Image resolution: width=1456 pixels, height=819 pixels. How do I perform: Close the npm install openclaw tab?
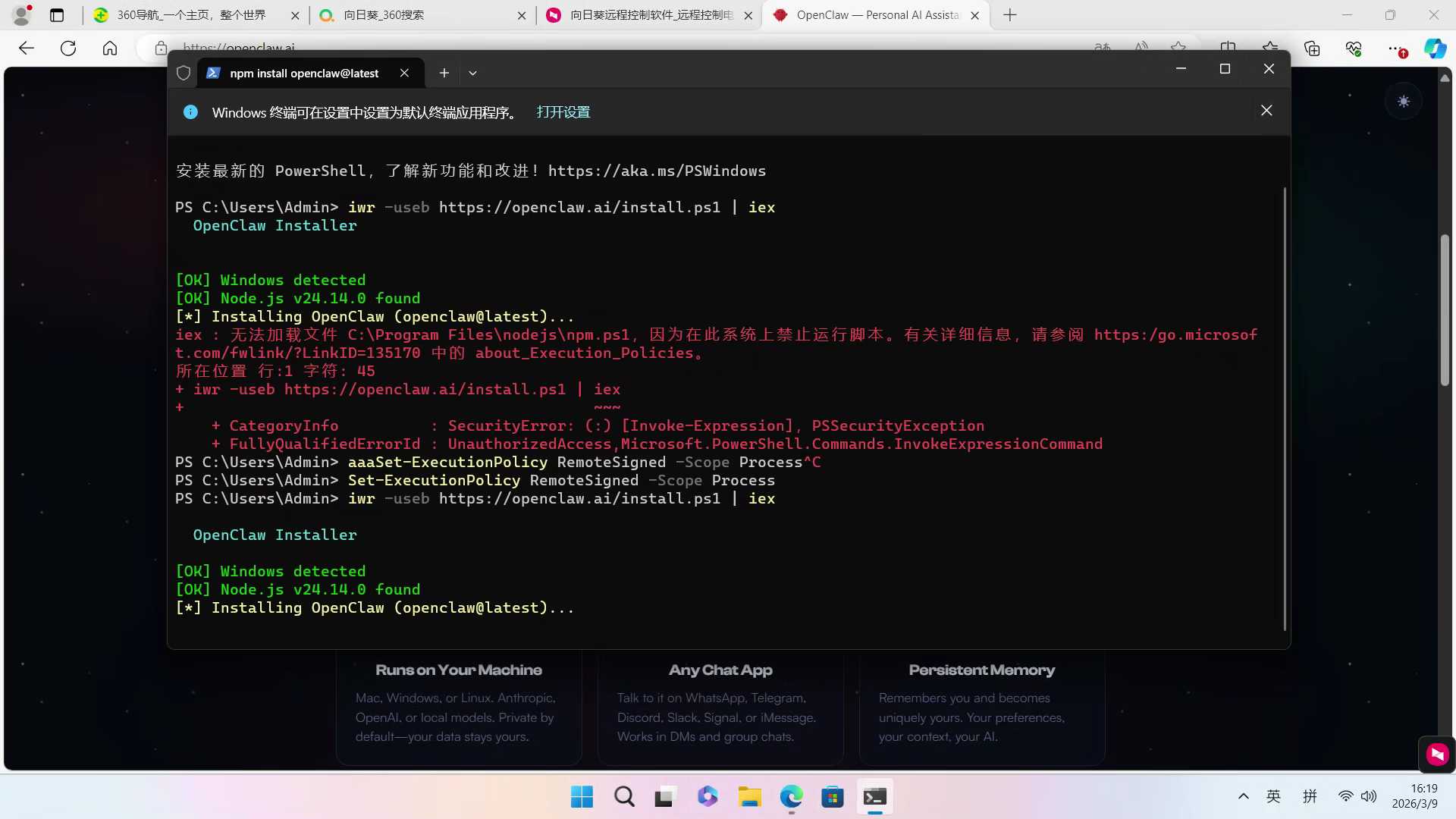[404, 73]
